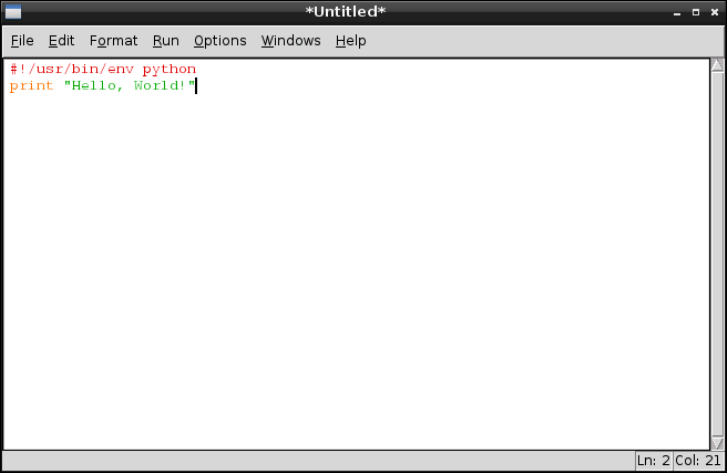The image size is (727, 473).
Task: Minimize the Untitled window
Action: pos(677,13)
